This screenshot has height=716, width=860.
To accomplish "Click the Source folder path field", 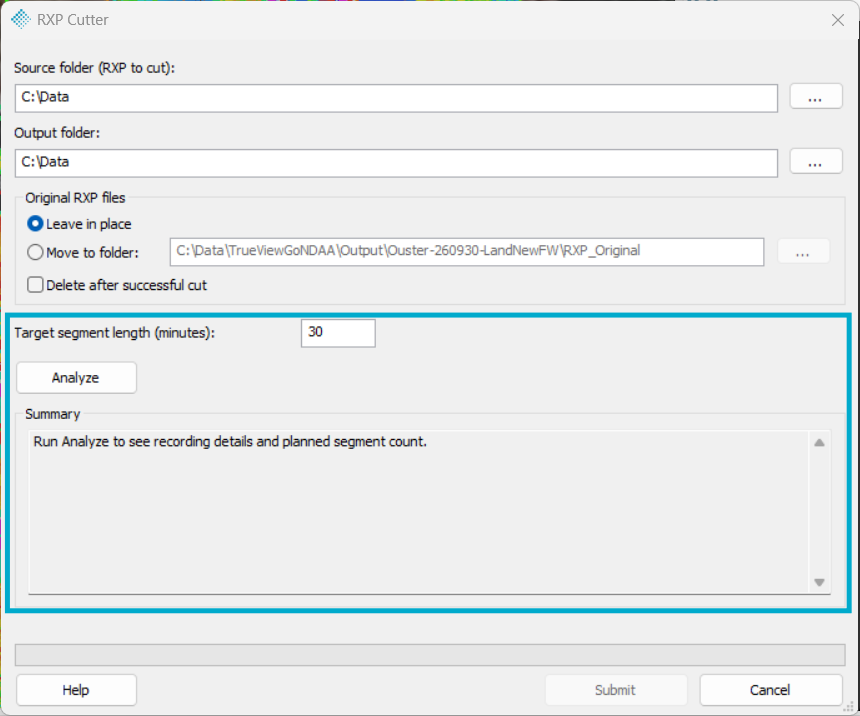I will [396, 98].
